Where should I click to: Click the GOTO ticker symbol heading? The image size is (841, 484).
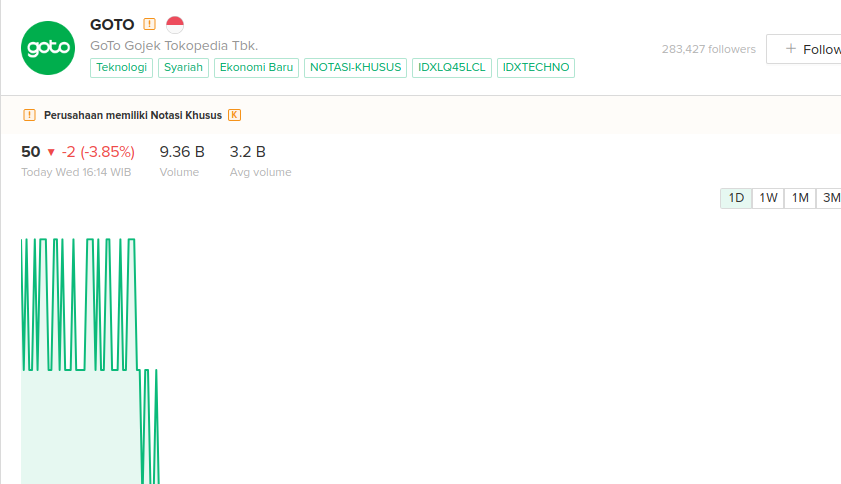pyautogui.click(x=112, y=25)
